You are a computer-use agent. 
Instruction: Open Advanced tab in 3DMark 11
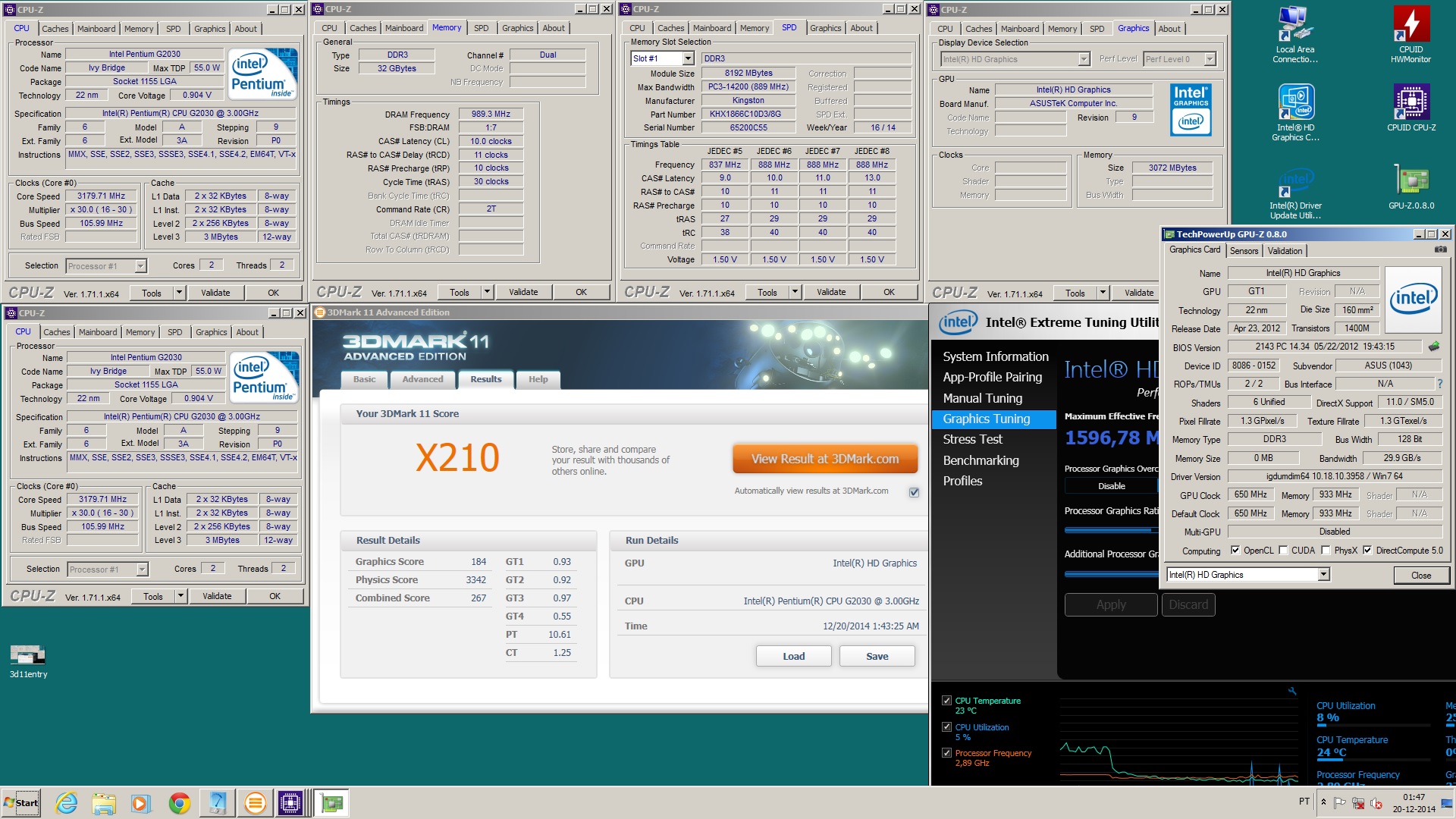pyautogui.click(x=422, y=379)
